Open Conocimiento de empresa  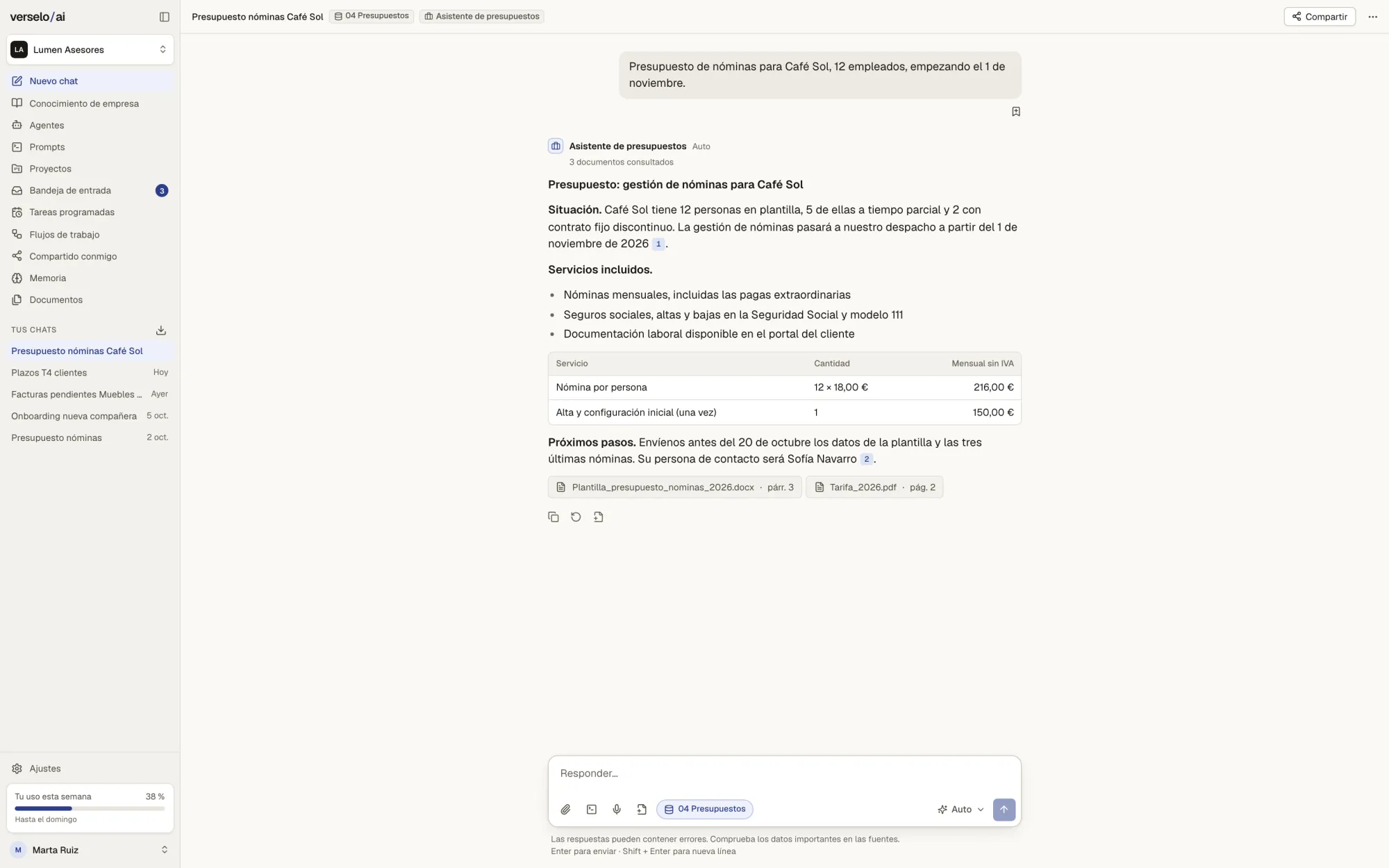[90, 103]
